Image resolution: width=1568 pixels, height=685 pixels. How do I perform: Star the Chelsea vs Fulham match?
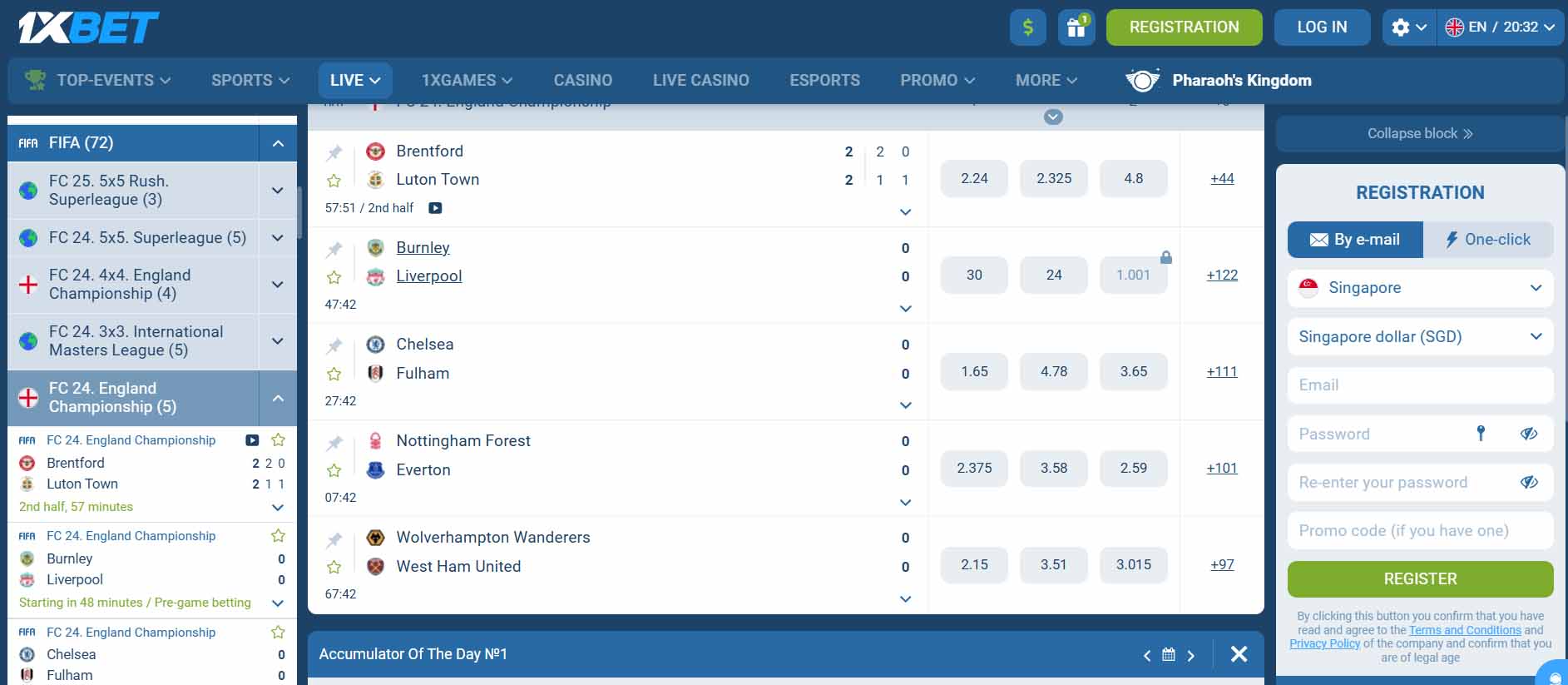point(334,374)
